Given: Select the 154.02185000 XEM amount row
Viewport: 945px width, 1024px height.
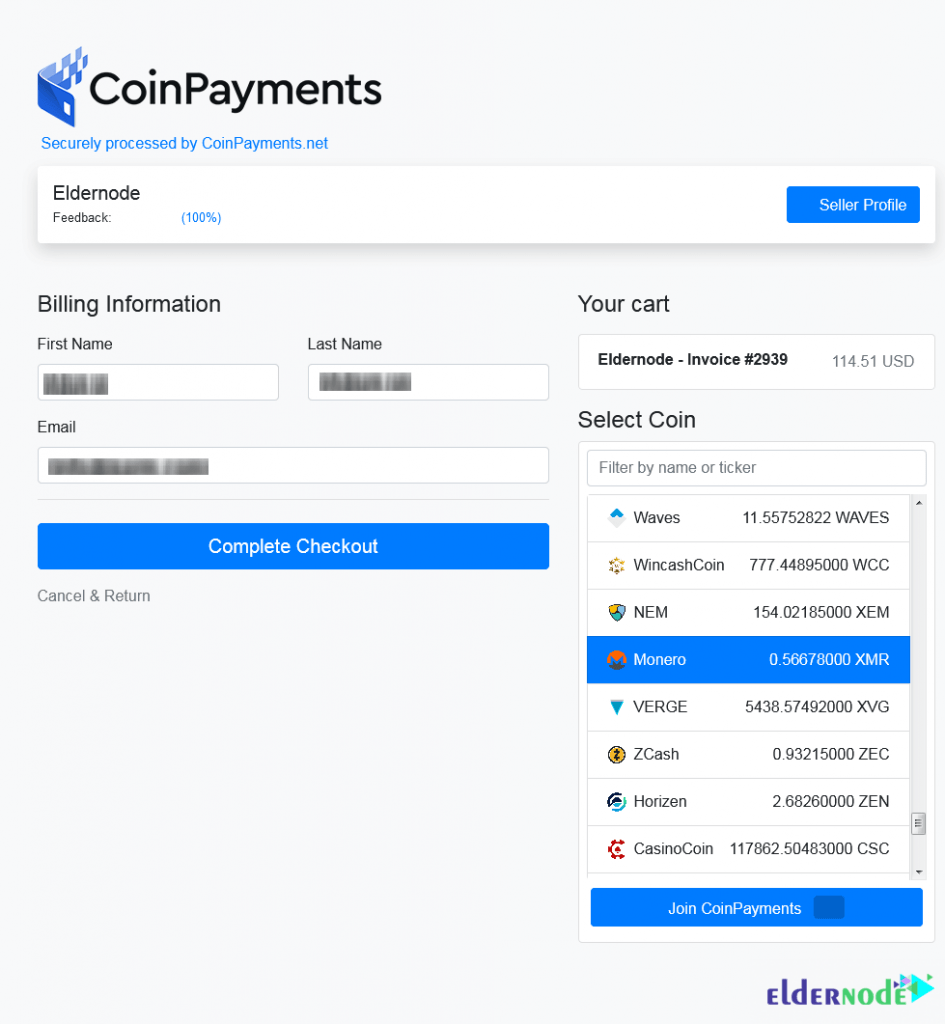Looking at the screenshot, I should 748,613.
